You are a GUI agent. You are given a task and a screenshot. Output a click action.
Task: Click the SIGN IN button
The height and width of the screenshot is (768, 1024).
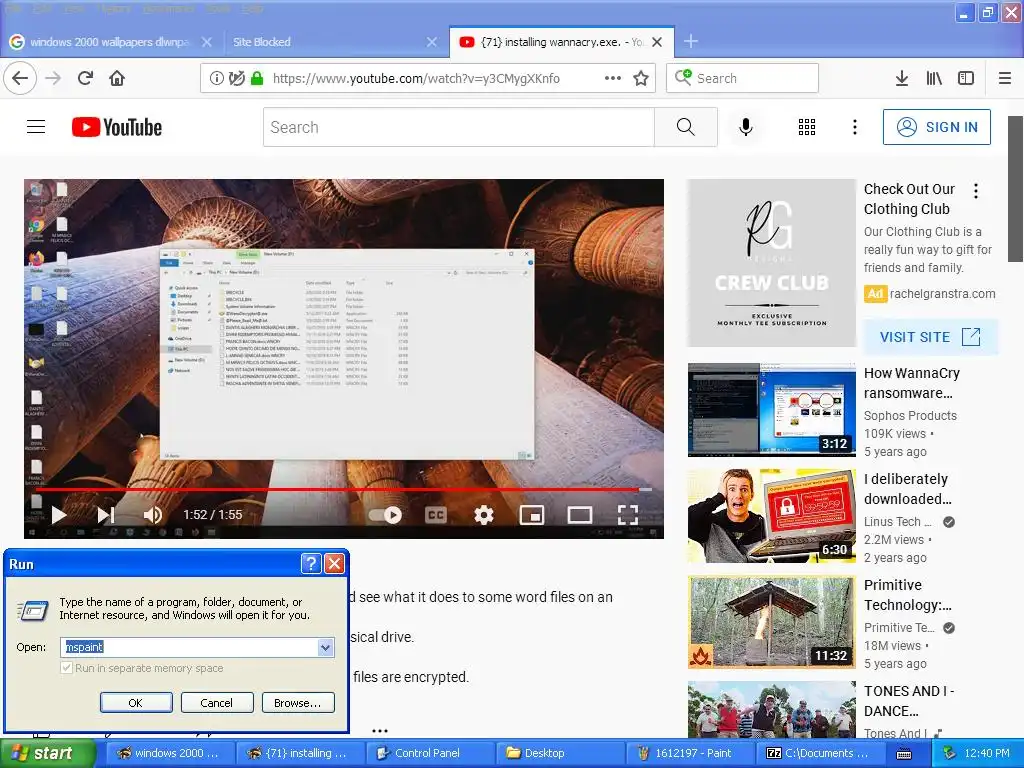(936, 127)
